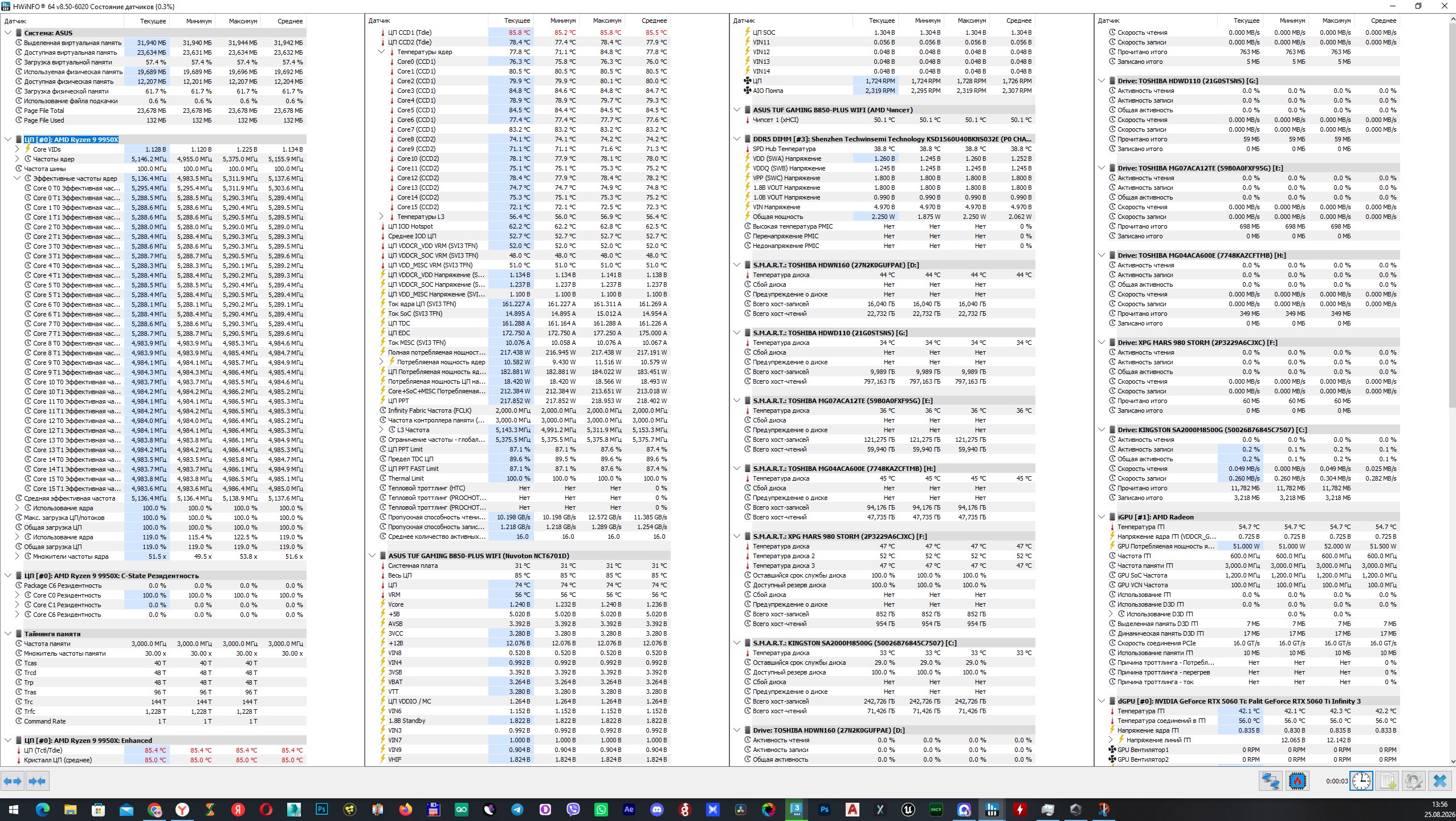Click the Windows Start button
Screen dimensions: 1456x821
(x=14, y=810)
